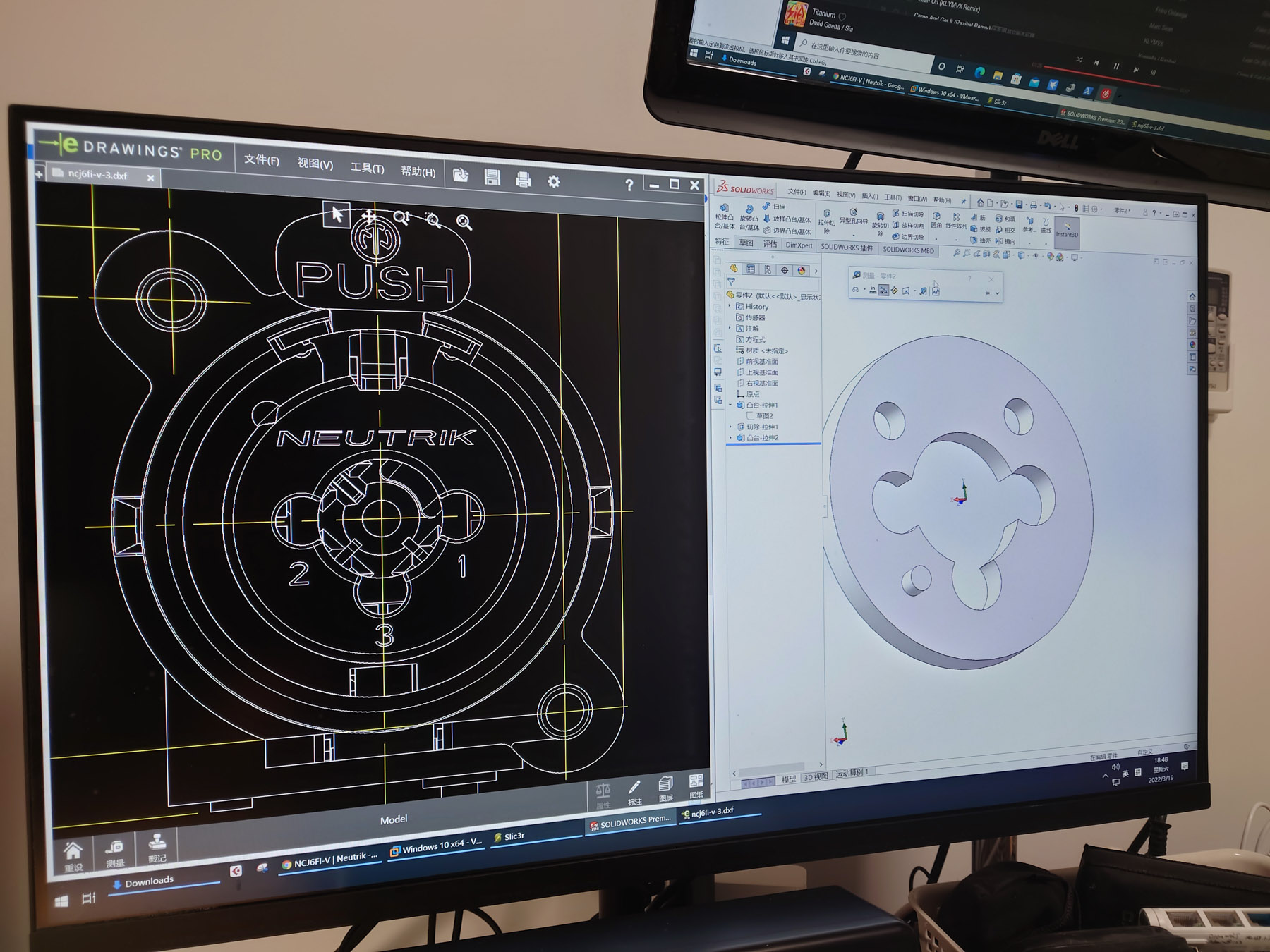Select the arrow Select tool in eDrawings
Screen dimensions: 1270x952
tap(337, 214)
